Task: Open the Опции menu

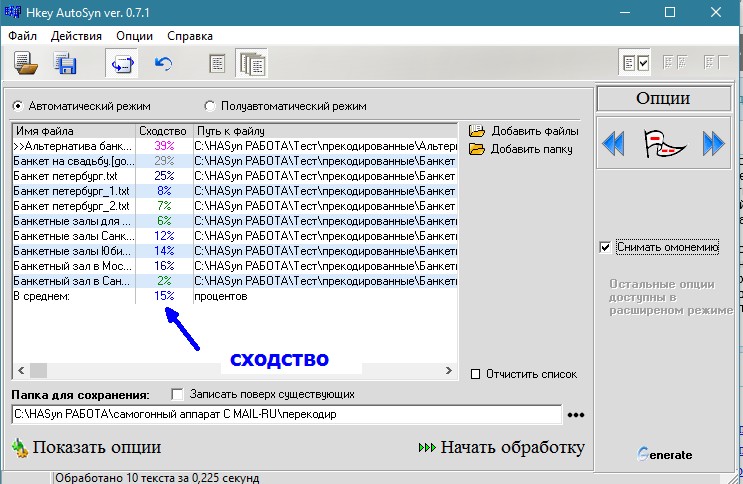Action: coord(135,36)
